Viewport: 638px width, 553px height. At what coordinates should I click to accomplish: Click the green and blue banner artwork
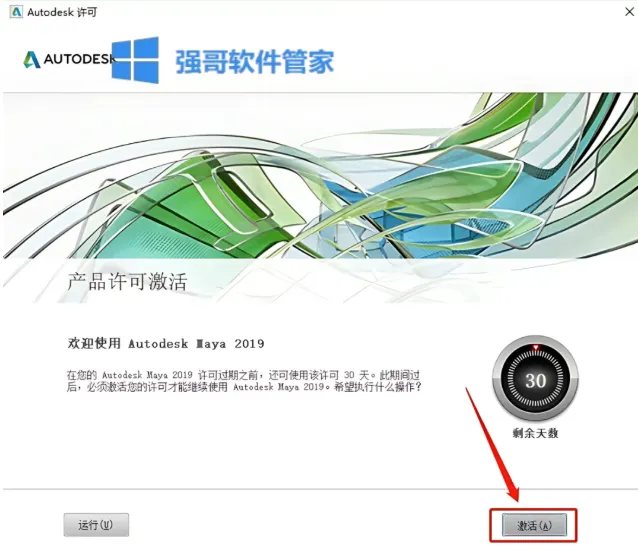(320, 176)
